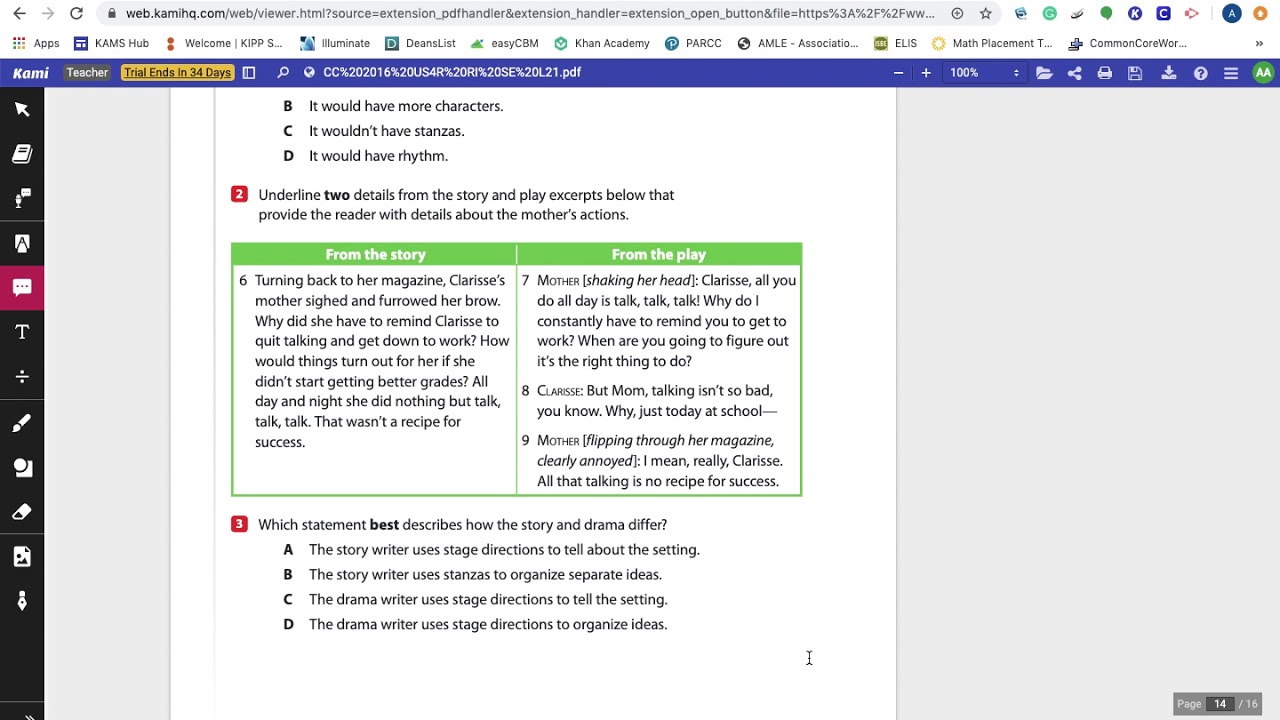Open the Khan Academy bookmark
This screenshot has height=720, width=1280.
coord(602,44)
